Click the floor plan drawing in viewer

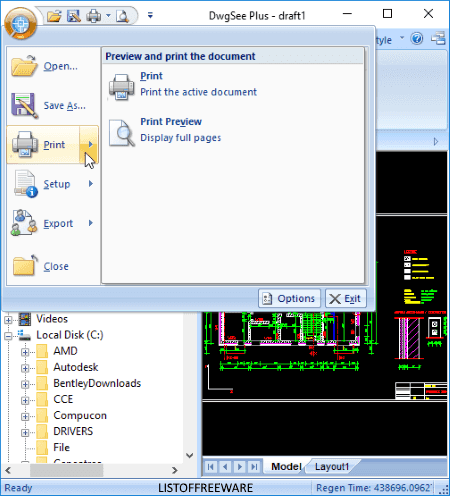click(288, 340)
